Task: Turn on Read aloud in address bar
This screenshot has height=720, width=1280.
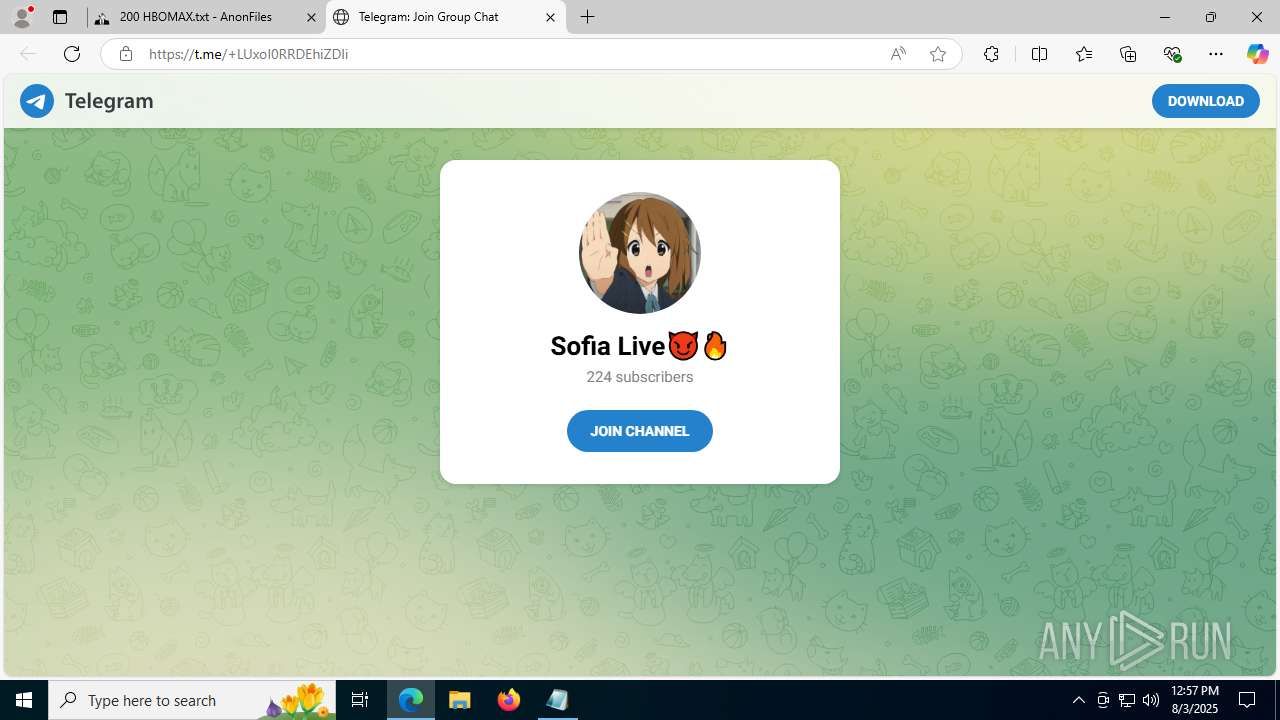Action: (x=898, y=54)
